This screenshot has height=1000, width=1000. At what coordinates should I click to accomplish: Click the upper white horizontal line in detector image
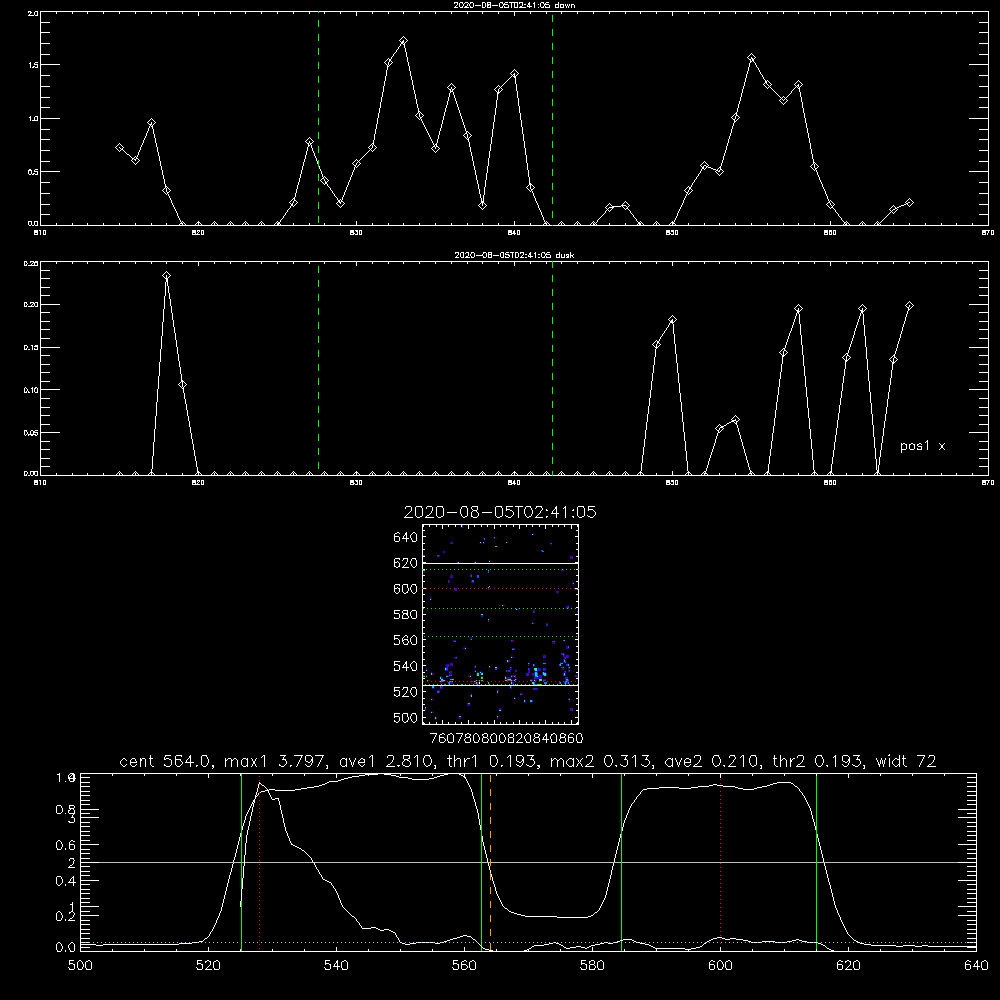[500, 563]
